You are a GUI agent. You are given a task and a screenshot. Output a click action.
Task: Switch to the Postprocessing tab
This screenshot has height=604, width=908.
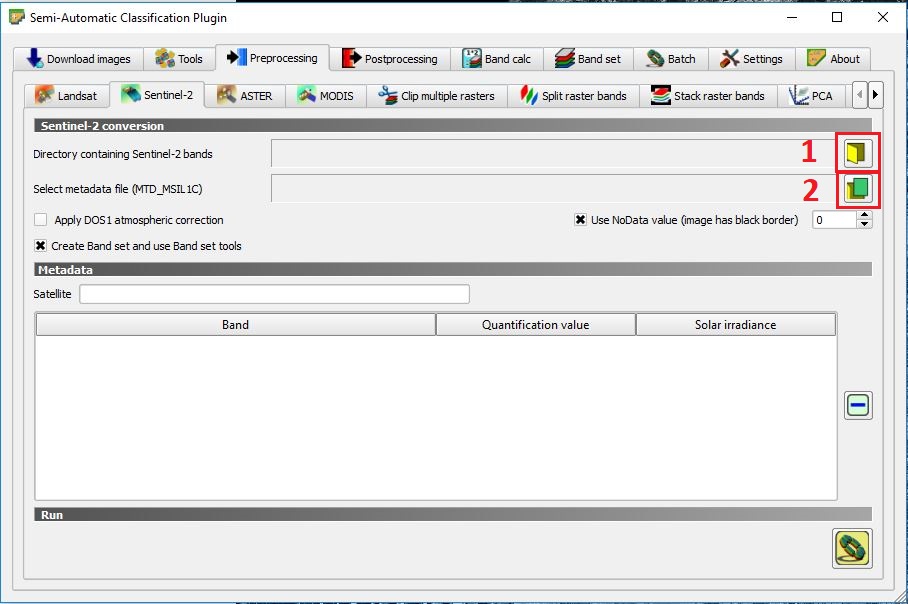coord(390,59)
